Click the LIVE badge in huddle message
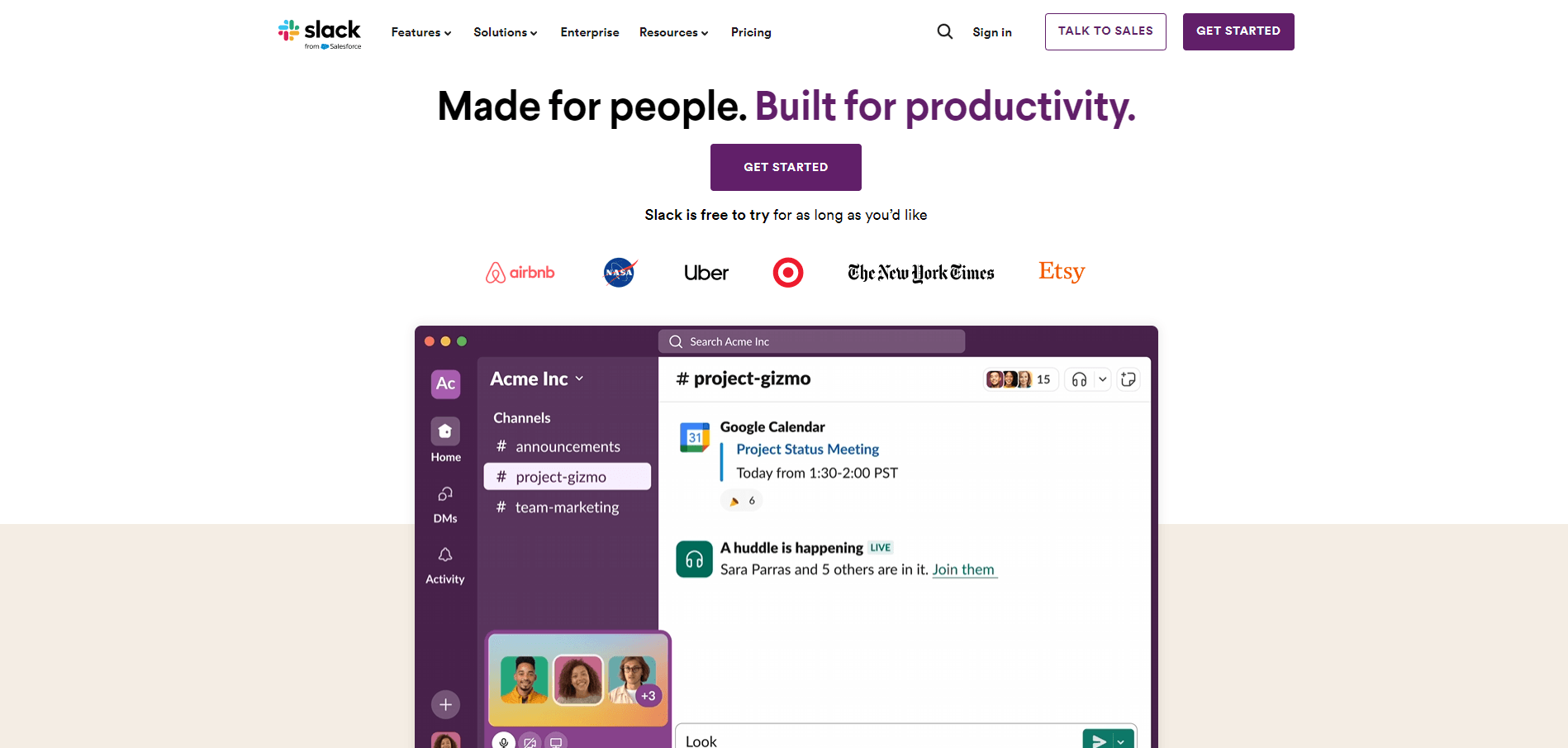The height and width of the screenshot is (748, 1568). [x=881, y=547]
